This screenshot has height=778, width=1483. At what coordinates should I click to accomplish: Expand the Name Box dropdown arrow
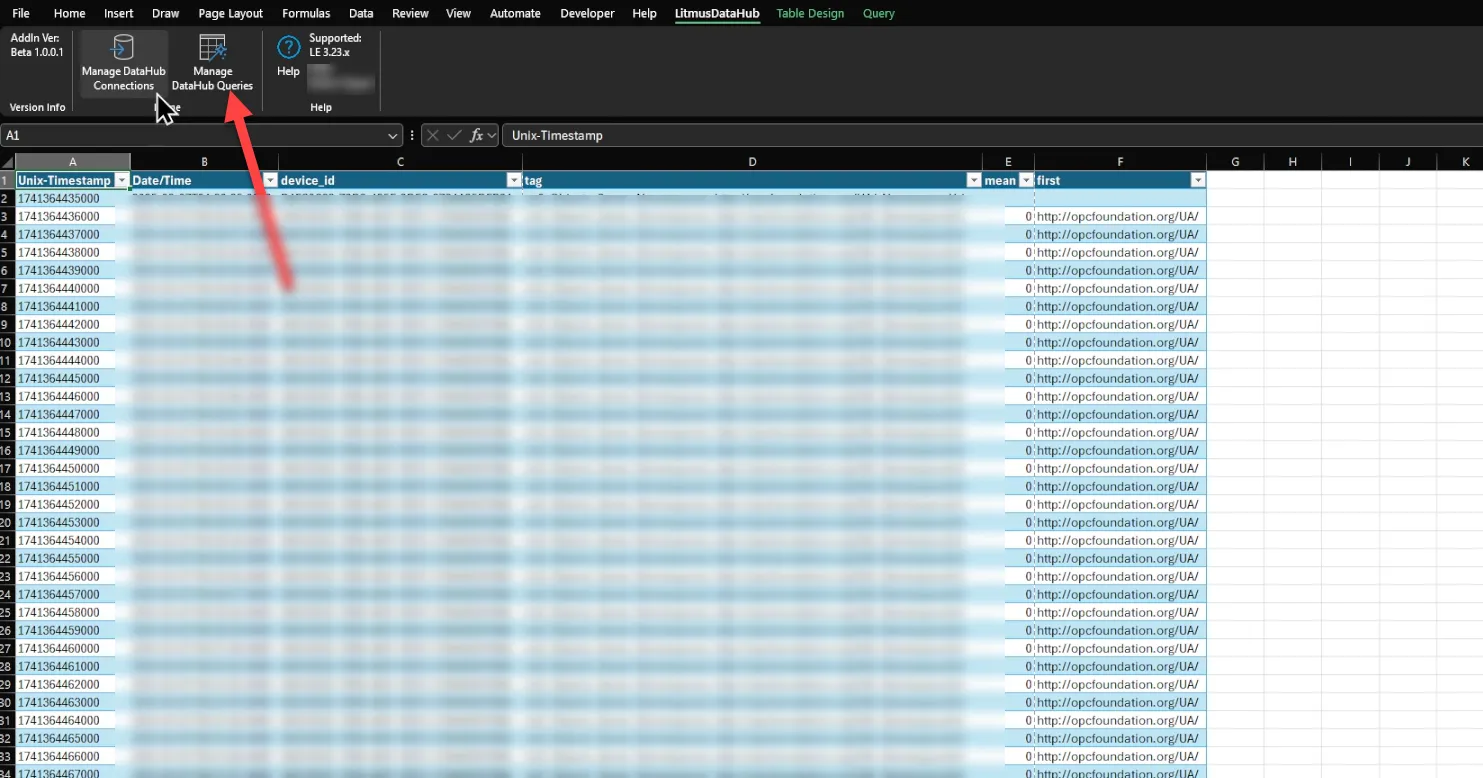(393, 135)
